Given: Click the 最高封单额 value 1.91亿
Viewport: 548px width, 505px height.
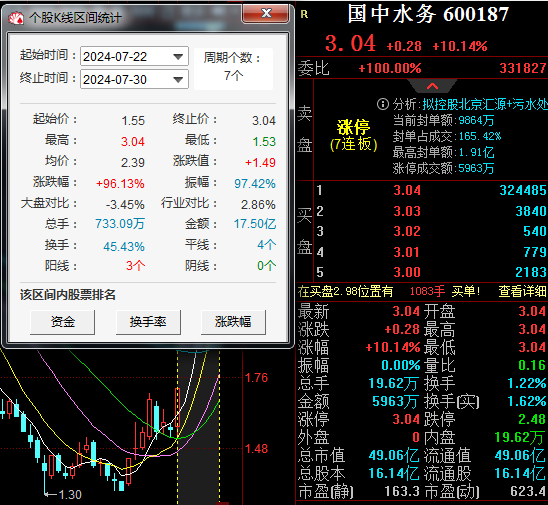Looking at the screenshot, I should point(476,152).
